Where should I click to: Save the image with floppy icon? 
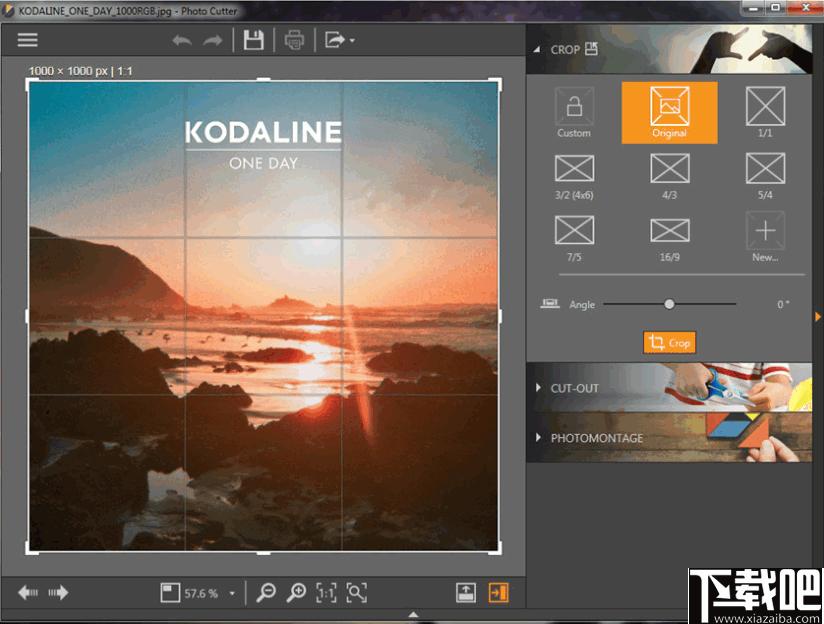(x=253, y=40)
